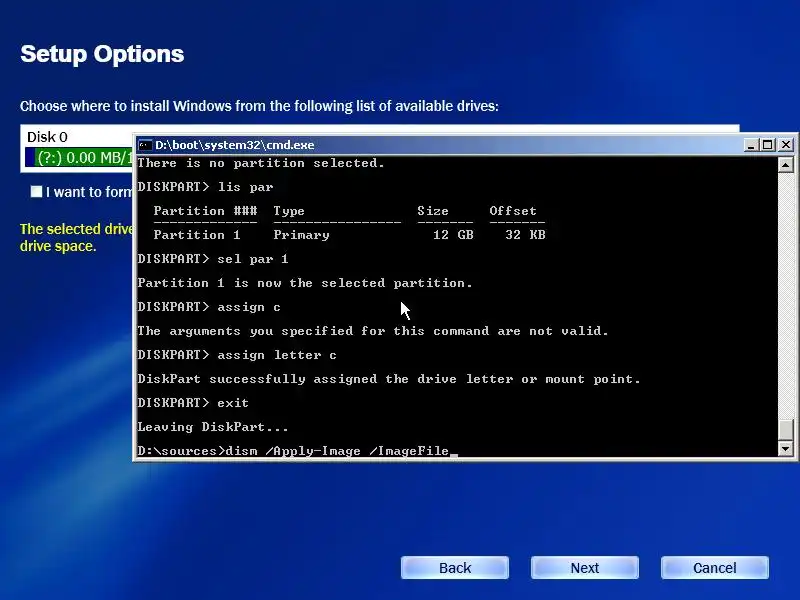Click the '12 GB' size value
The height and width of the screenshot is (600, 800).
click(x=453, y=235)
